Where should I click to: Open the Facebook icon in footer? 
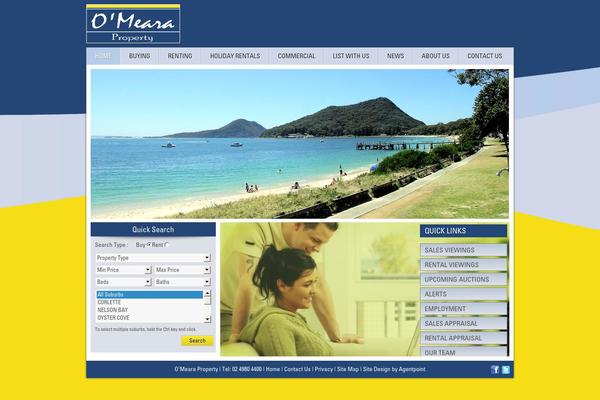point(495,369)
